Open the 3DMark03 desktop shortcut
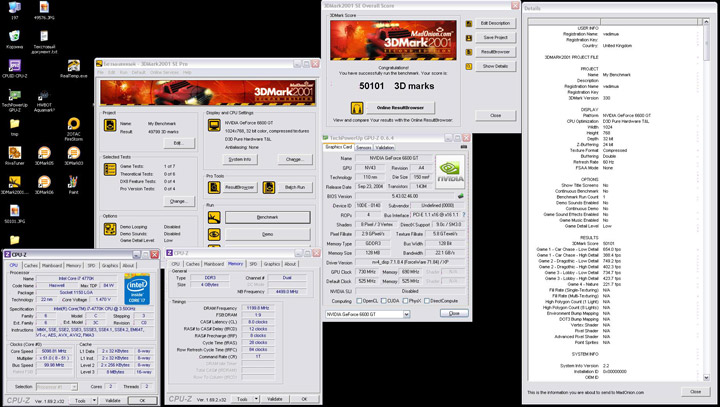The image size is (720, 407). point(73,153)
